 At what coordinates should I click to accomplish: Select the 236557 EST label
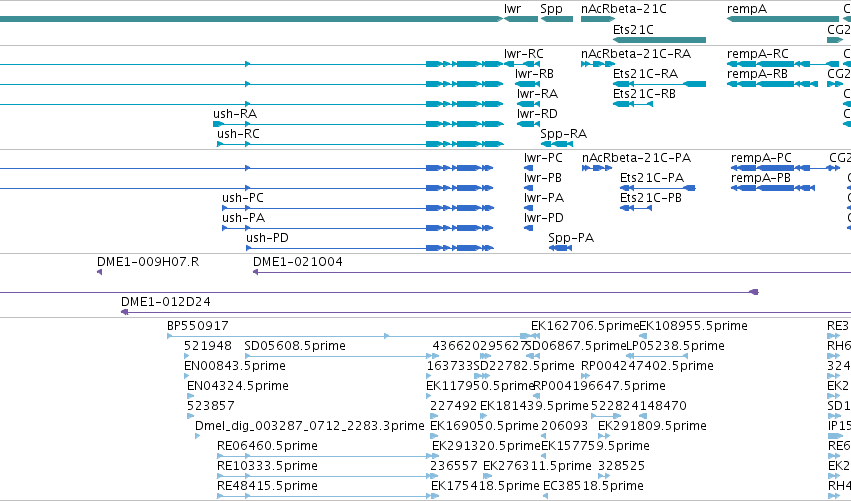point(454,466)
